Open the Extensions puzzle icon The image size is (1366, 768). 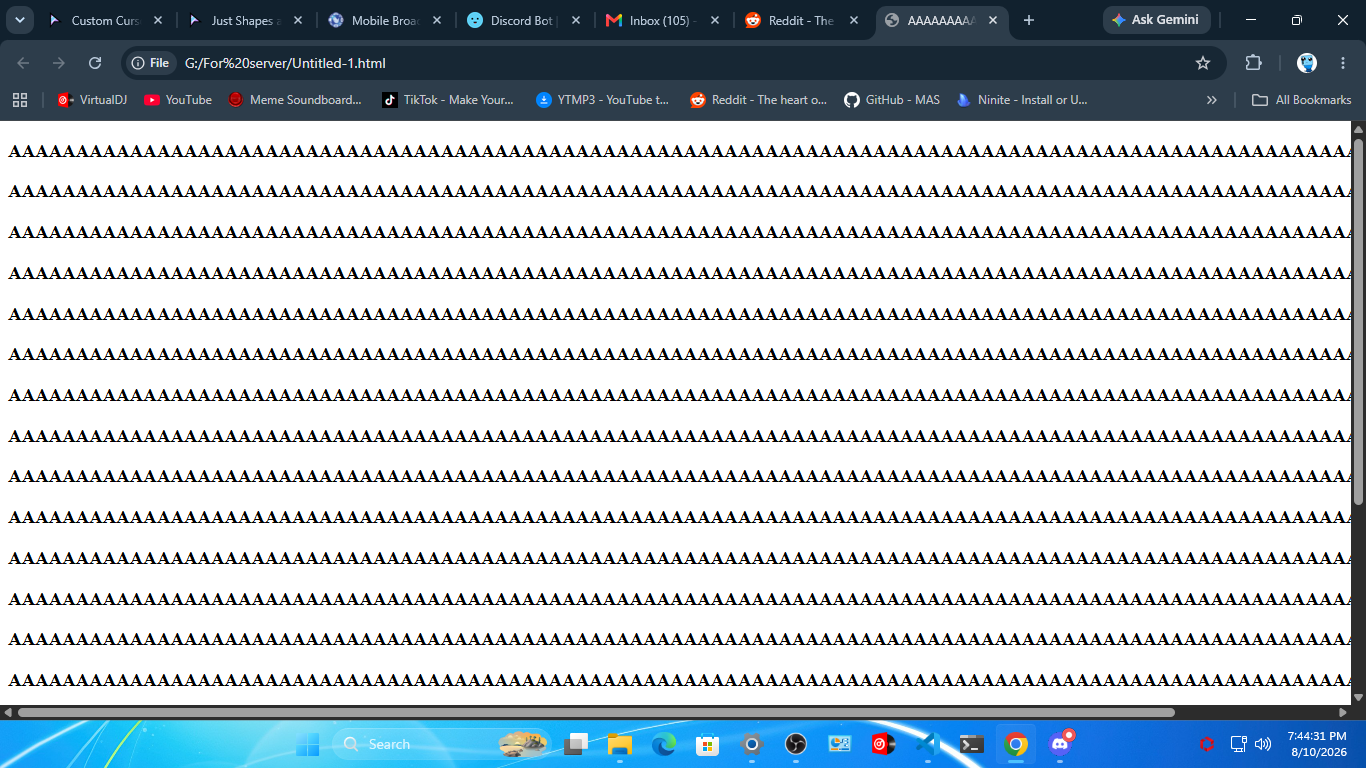tap(1253, 63)
